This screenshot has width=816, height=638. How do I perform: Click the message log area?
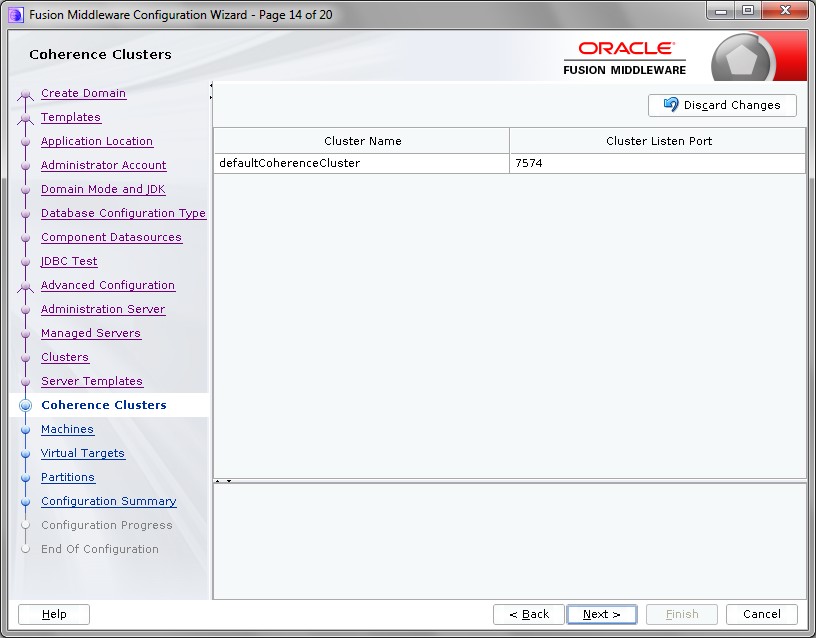[x=509, y=541]
